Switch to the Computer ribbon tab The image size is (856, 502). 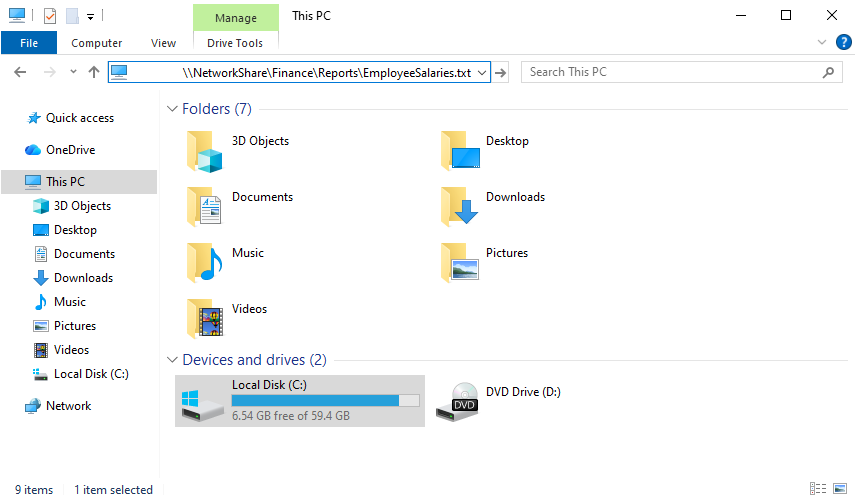pos(97,43)
